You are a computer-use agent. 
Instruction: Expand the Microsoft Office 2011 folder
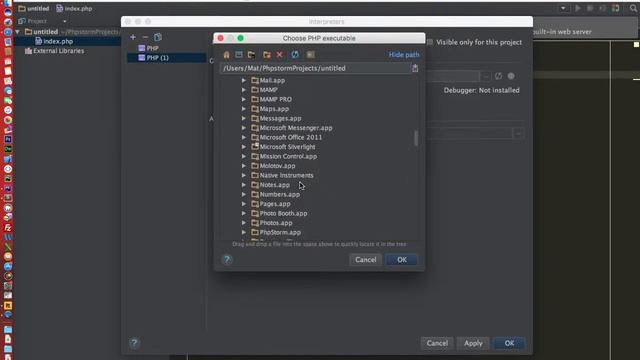click(x=244, y=137)
